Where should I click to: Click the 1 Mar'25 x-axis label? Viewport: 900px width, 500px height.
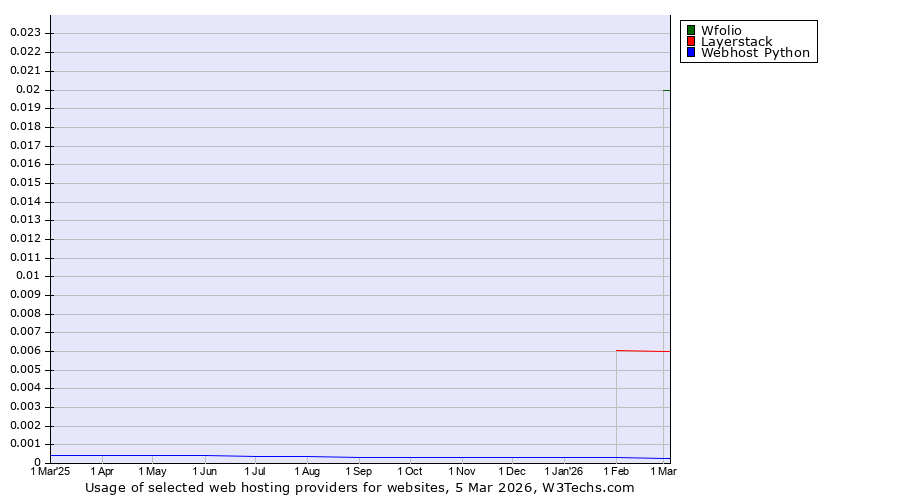coord(50,471)
